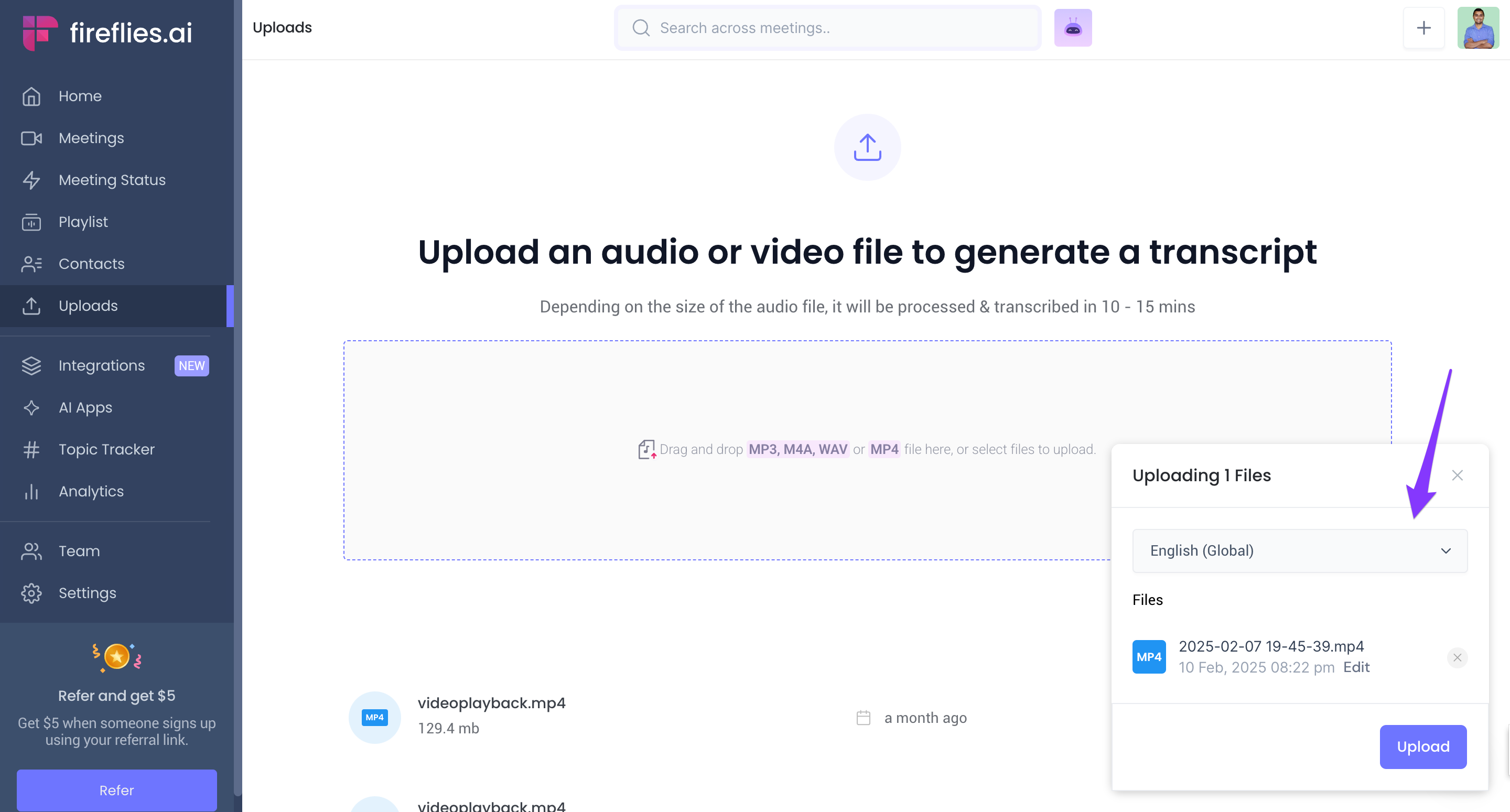Go to Integrations in sidebar
Screen dimensions: 1510x812
click(x=101, y=365)
